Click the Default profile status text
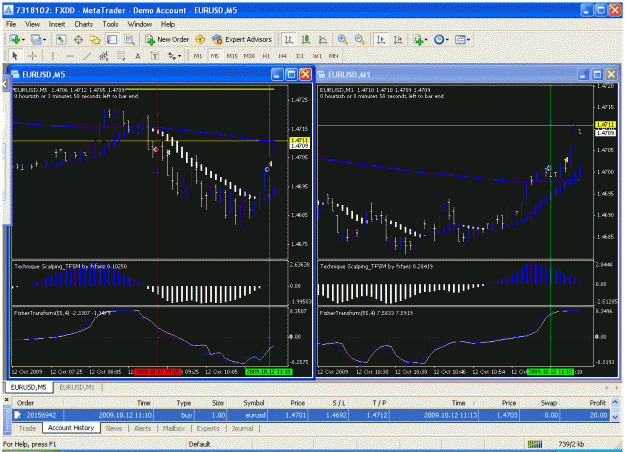This screenshot has width=625, height=452. tap(199, 444)
